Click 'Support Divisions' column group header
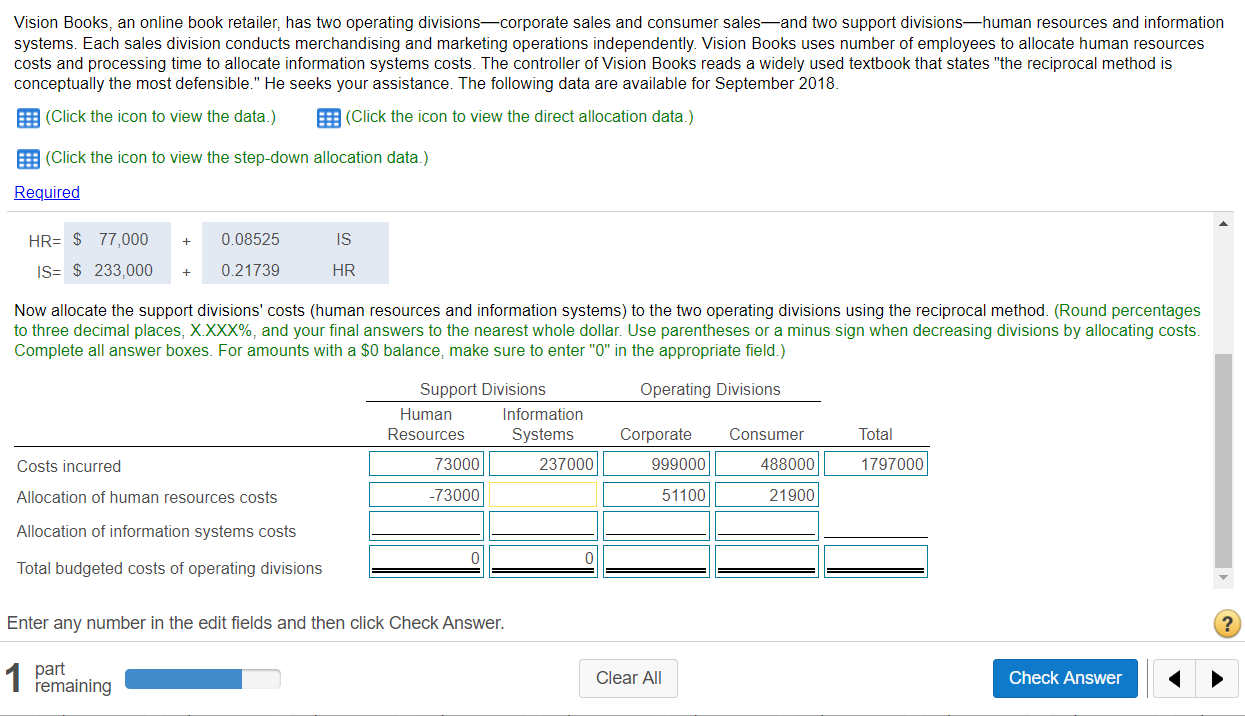 [x=483, y=389]
